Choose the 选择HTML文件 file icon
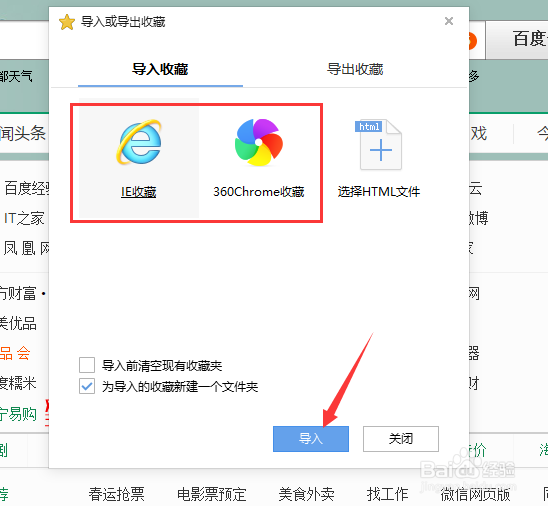 [379, 145]
